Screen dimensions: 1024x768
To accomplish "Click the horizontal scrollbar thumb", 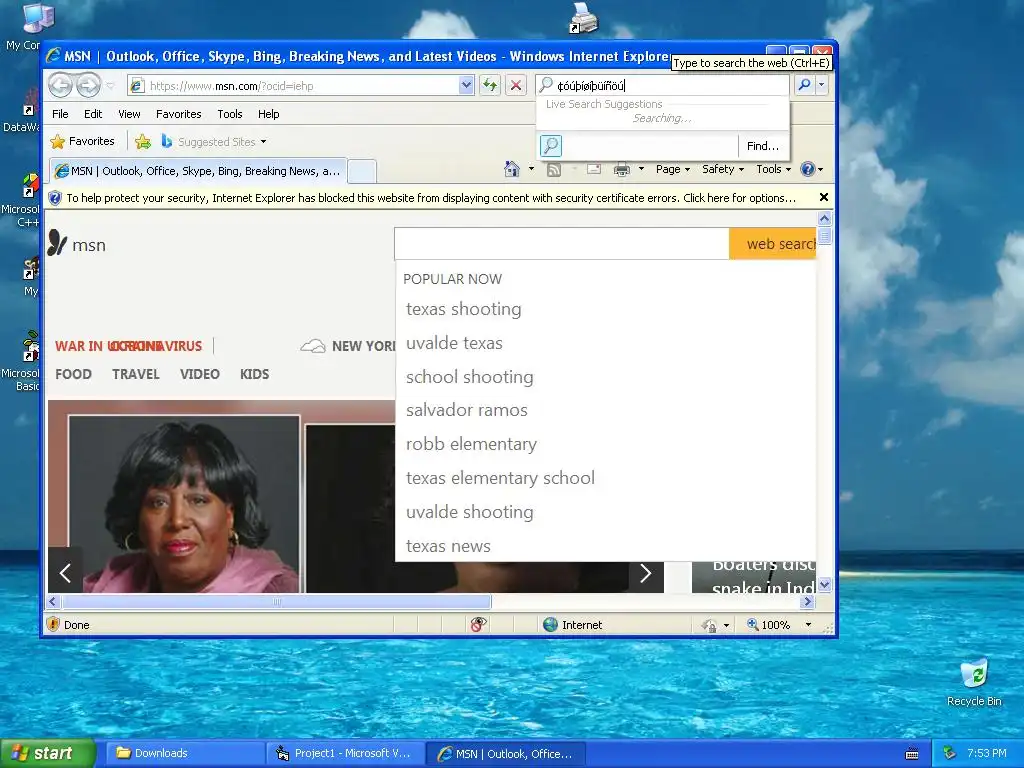I will coord(276,601).
